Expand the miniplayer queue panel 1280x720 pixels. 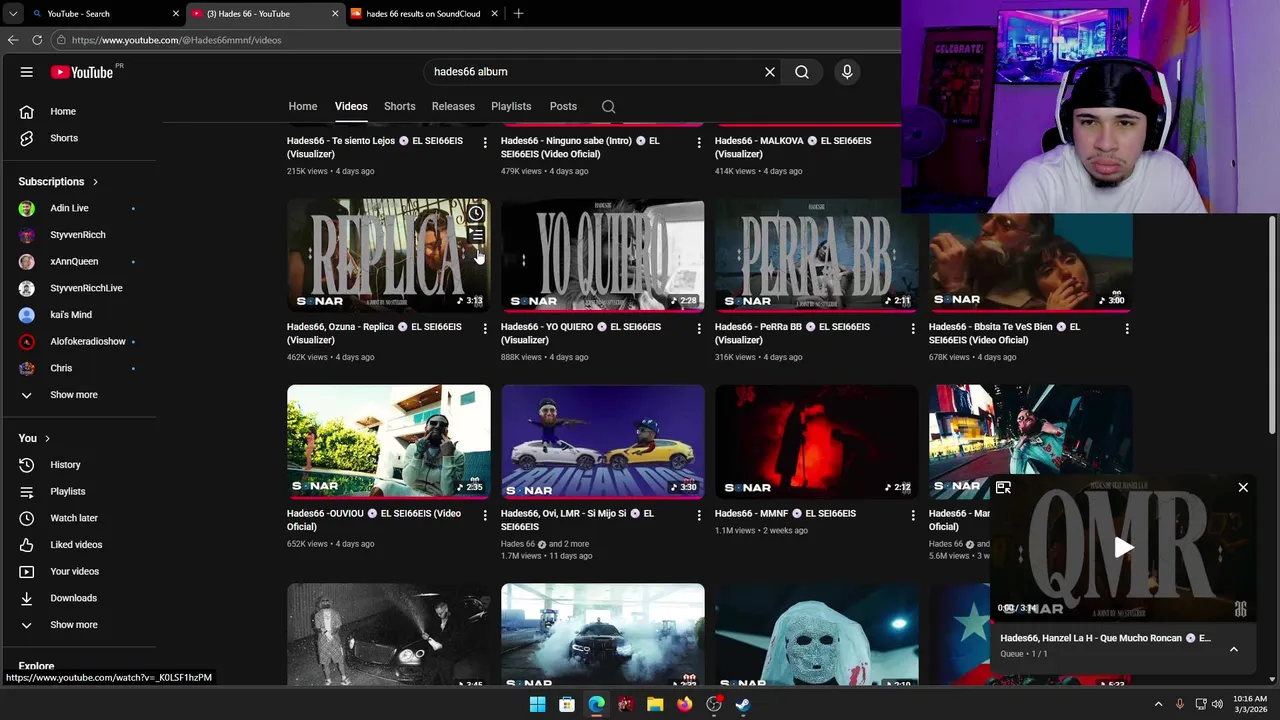[1234, 649]
